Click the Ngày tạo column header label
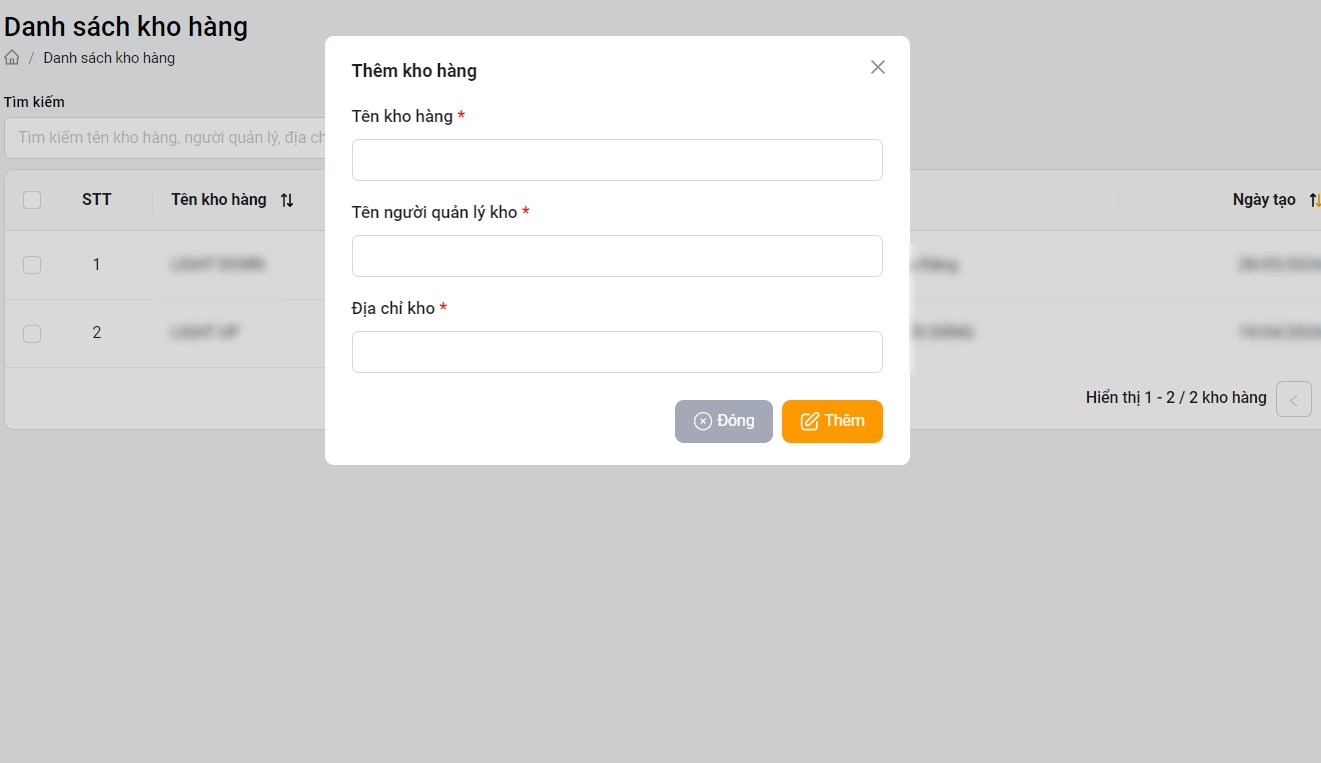1321x763 pixels. [1263, 200]
